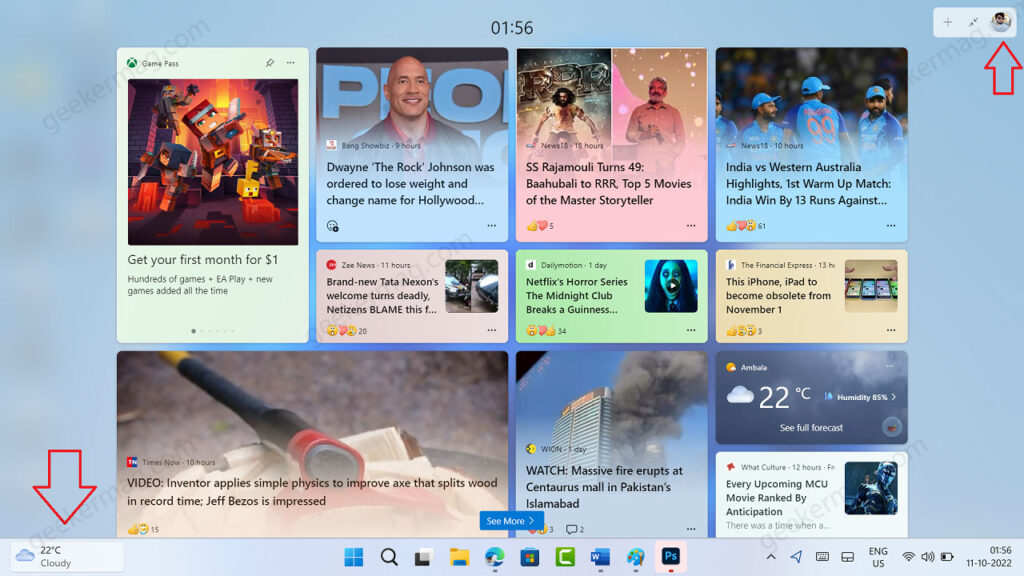
Task: Open more options on Tata Nexon story
Action: (492, 330)
